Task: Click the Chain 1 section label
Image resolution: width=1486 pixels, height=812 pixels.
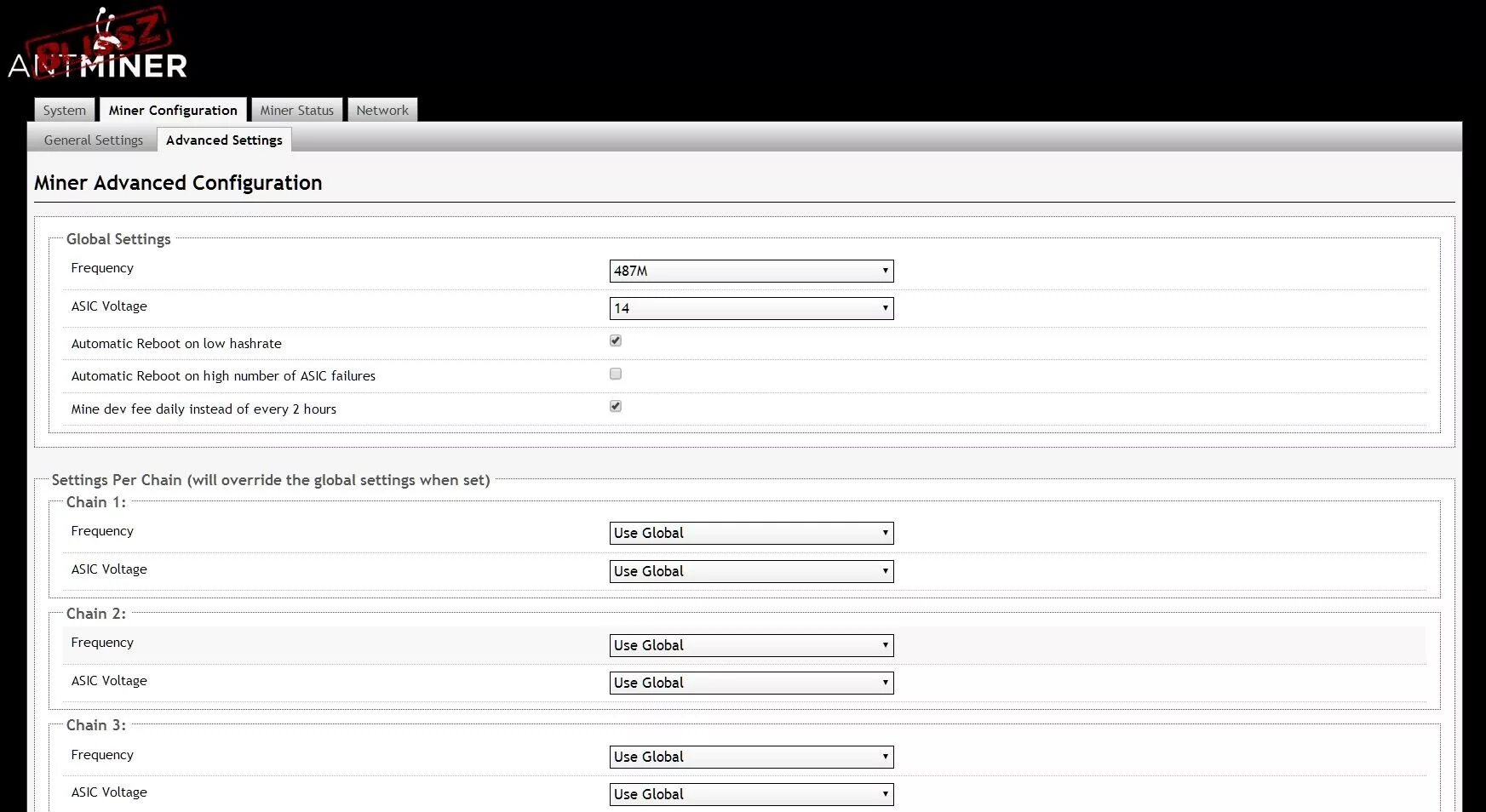Action: 96,502
